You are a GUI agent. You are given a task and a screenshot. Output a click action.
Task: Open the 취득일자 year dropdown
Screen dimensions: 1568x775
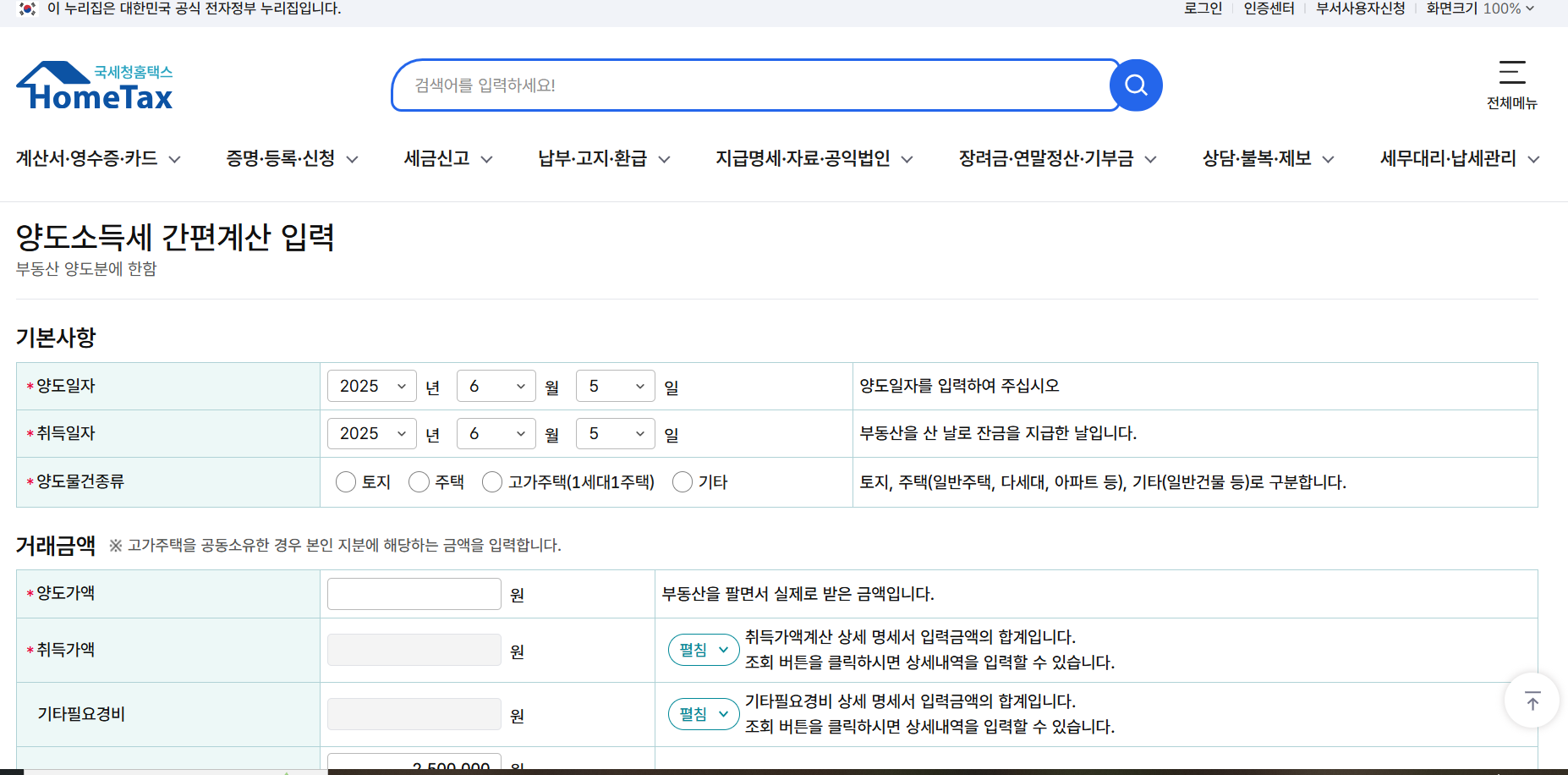(371, 433)
